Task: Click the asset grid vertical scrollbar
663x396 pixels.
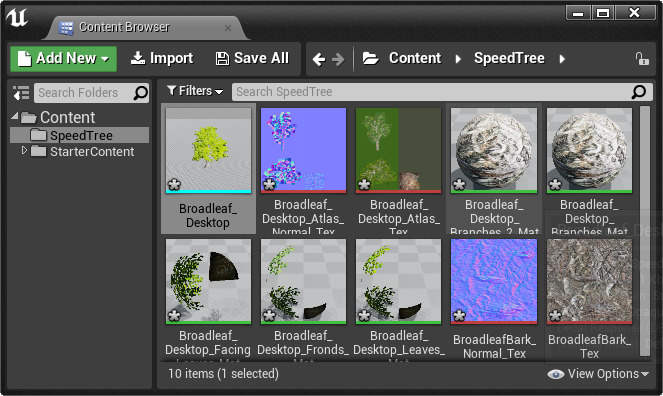Action: [x=644, y=231]
